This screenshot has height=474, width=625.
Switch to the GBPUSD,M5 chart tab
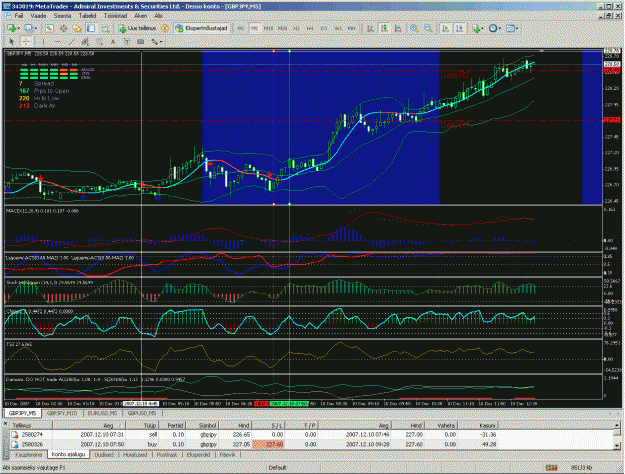(142, 413)
